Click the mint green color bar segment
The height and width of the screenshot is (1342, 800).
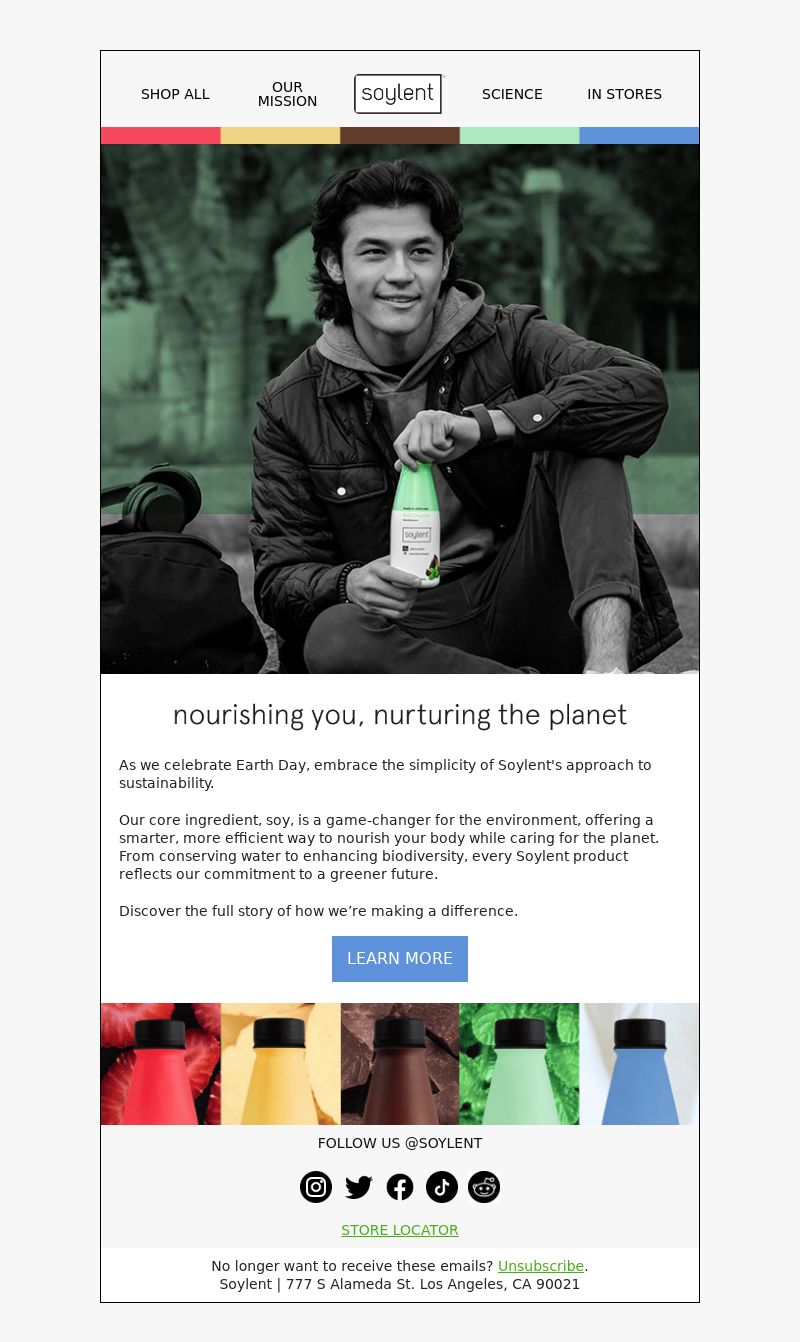tap(519, 135)
